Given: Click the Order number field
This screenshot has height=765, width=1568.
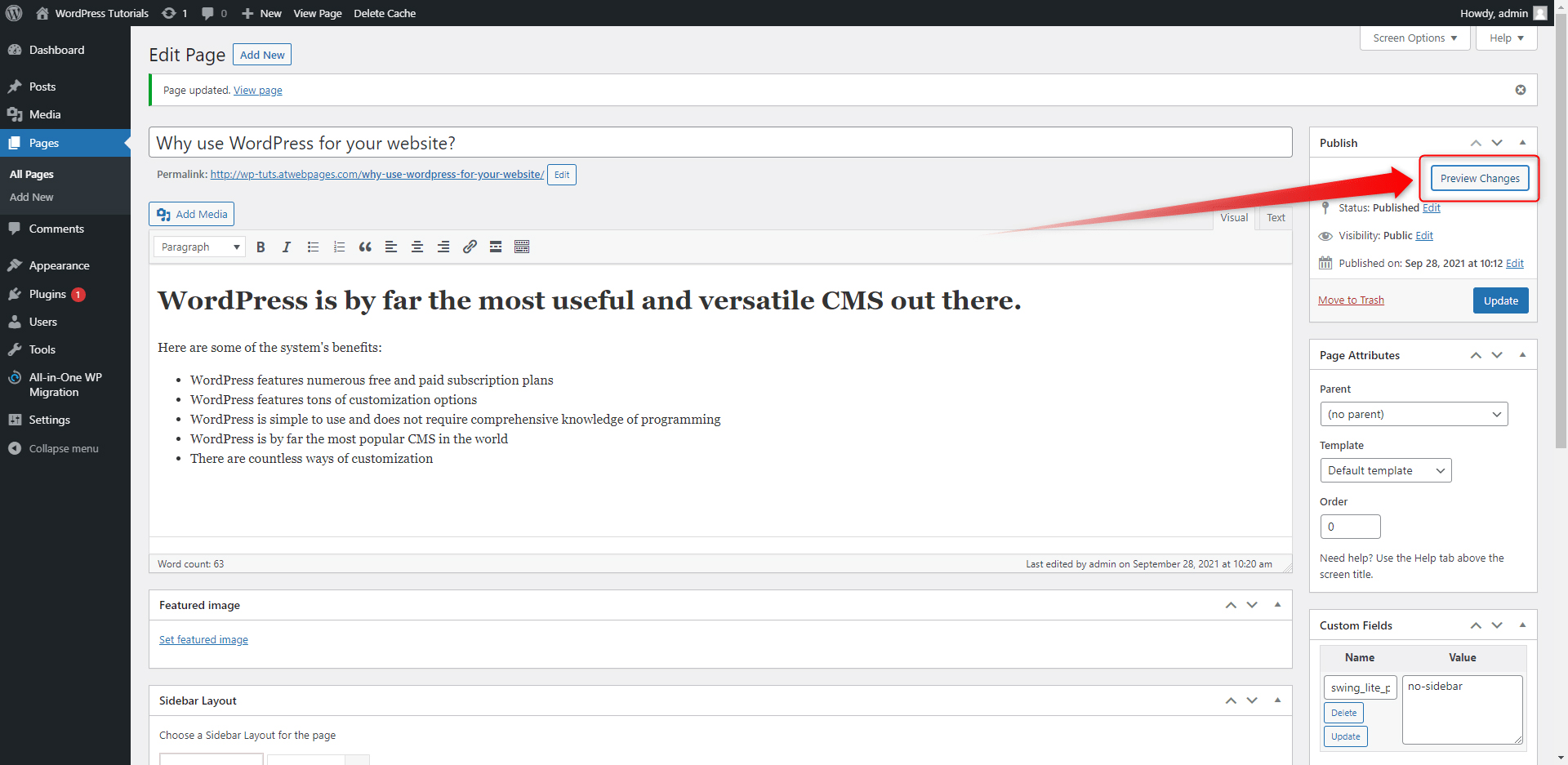Looking at the screenshot, I should pos(1351,527).
